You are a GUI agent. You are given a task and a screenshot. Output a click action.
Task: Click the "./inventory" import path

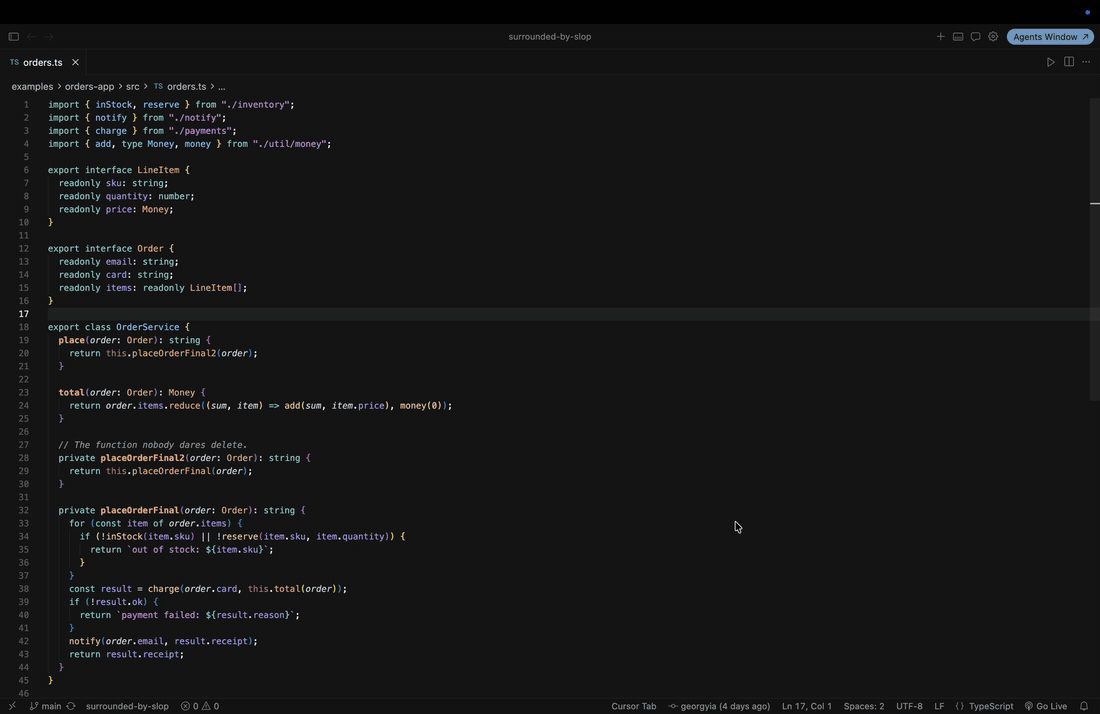coord(255,105)
